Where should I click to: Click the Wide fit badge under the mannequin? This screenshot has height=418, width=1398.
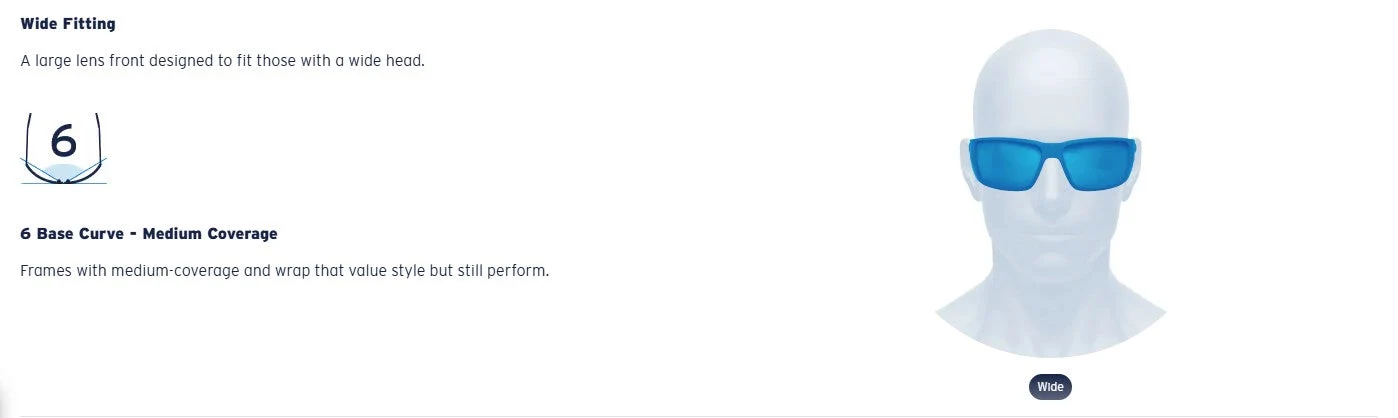1050,387
